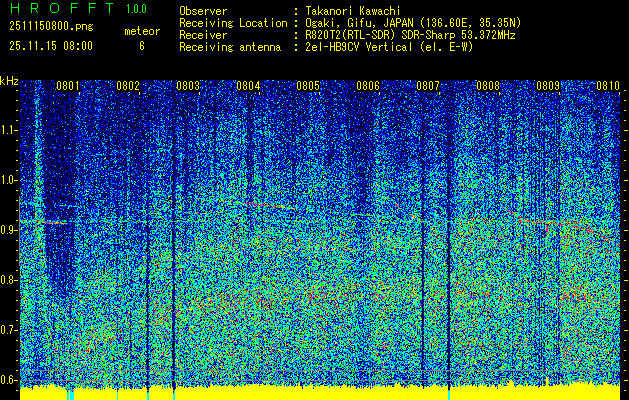This screenshot has height=400, width=629.
Task: Click the version number 1.0.0
Action: (136, 9)
